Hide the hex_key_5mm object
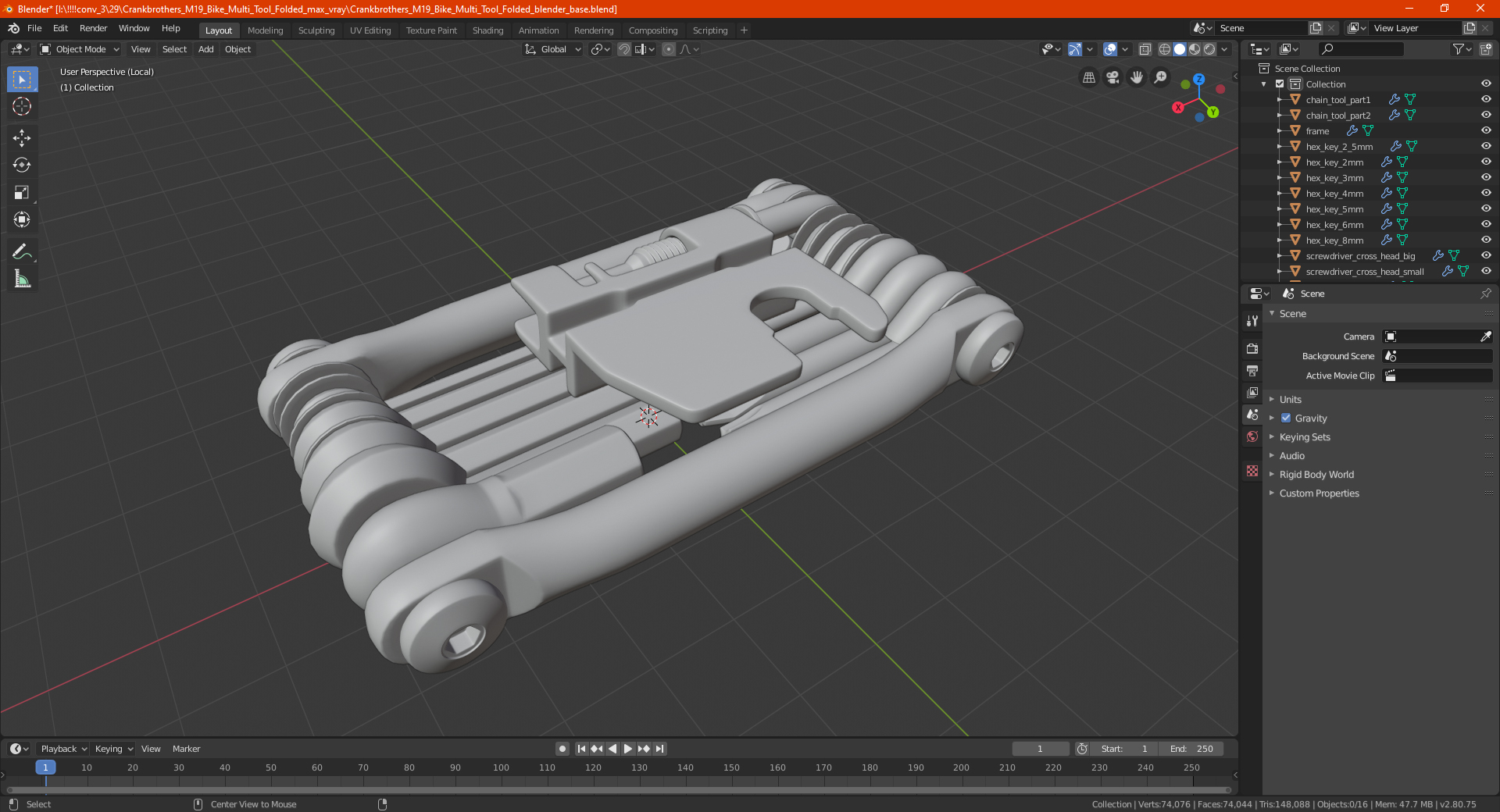This screenshot has height=812, width=1500. pyautogui.click(x=1486, y=208)
